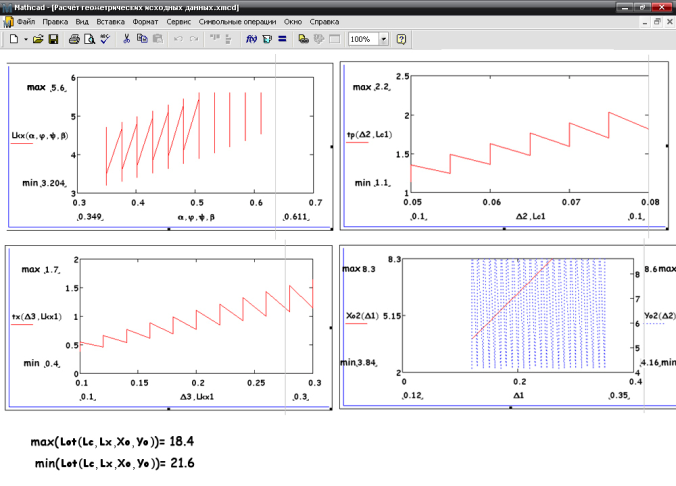
Task: Save the worksheet with the floppy icon
Action: tap(54, 39)
